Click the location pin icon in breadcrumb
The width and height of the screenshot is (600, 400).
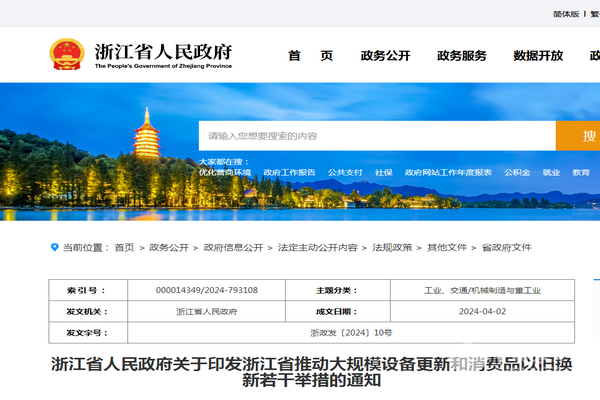(x=54, y=247)
